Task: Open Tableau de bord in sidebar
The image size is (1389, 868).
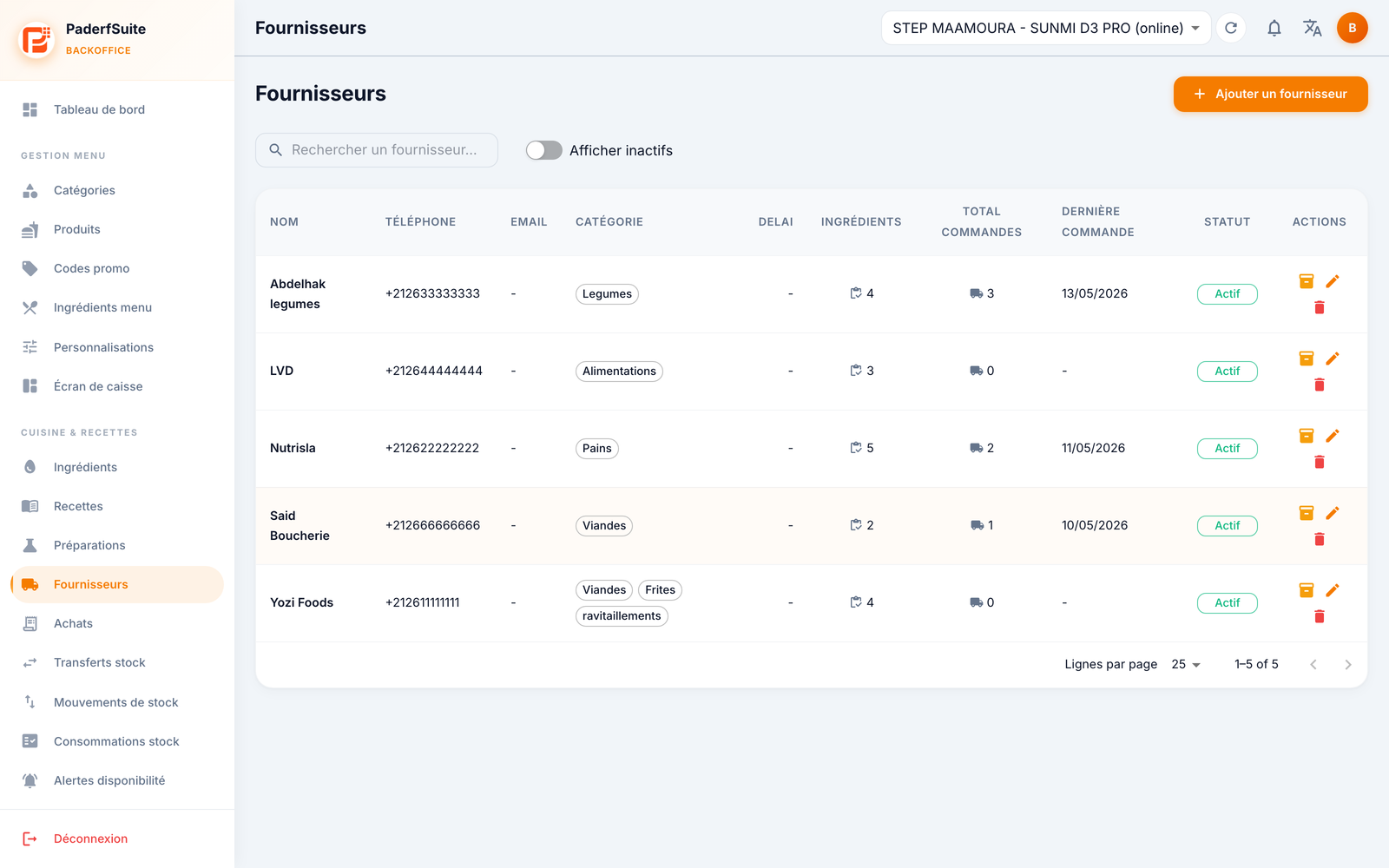Action: click(117, 109)
